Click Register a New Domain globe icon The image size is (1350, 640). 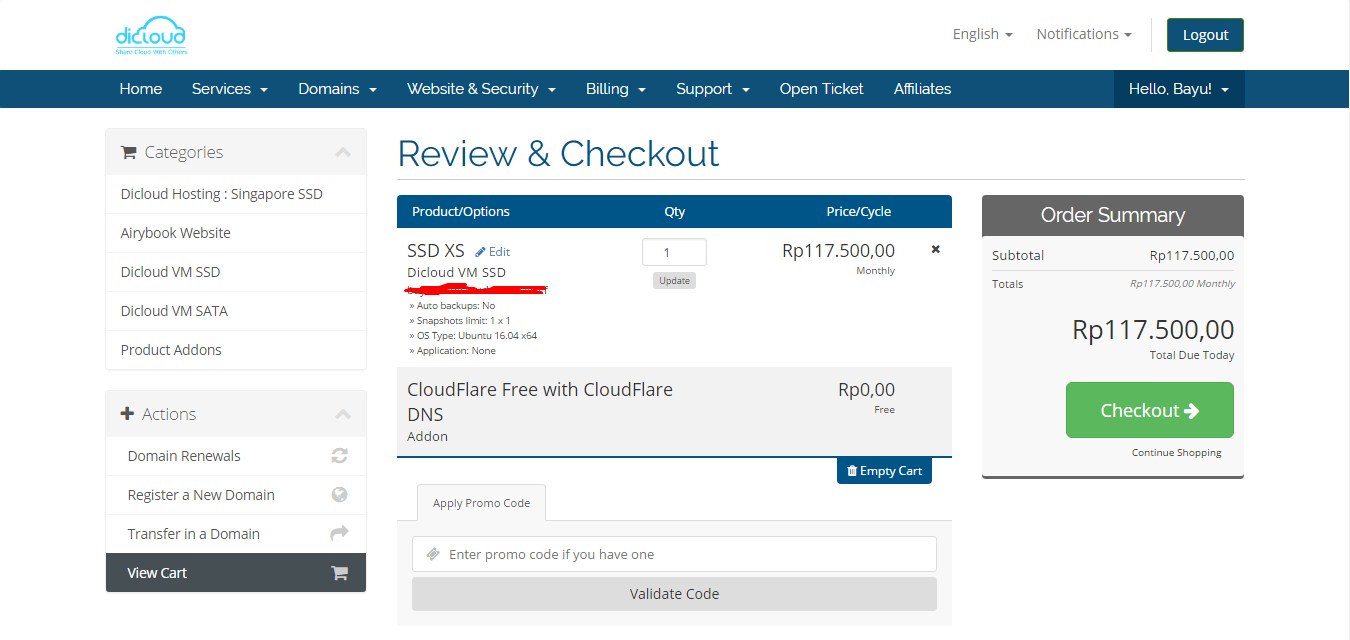[x=339, y=495]
